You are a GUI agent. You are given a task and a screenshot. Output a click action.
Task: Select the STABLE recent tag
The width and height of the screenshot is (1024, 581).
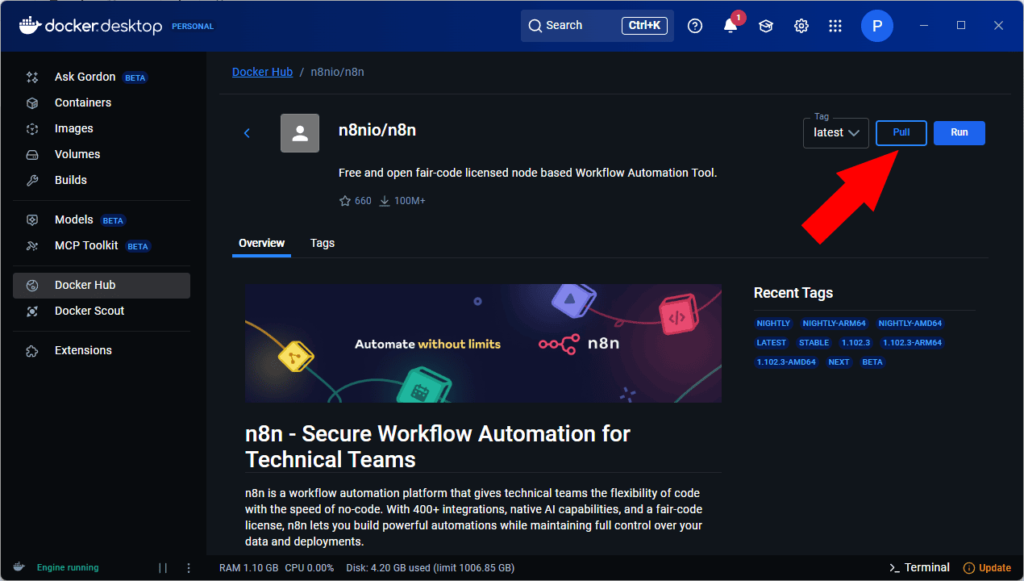[814, 343]
